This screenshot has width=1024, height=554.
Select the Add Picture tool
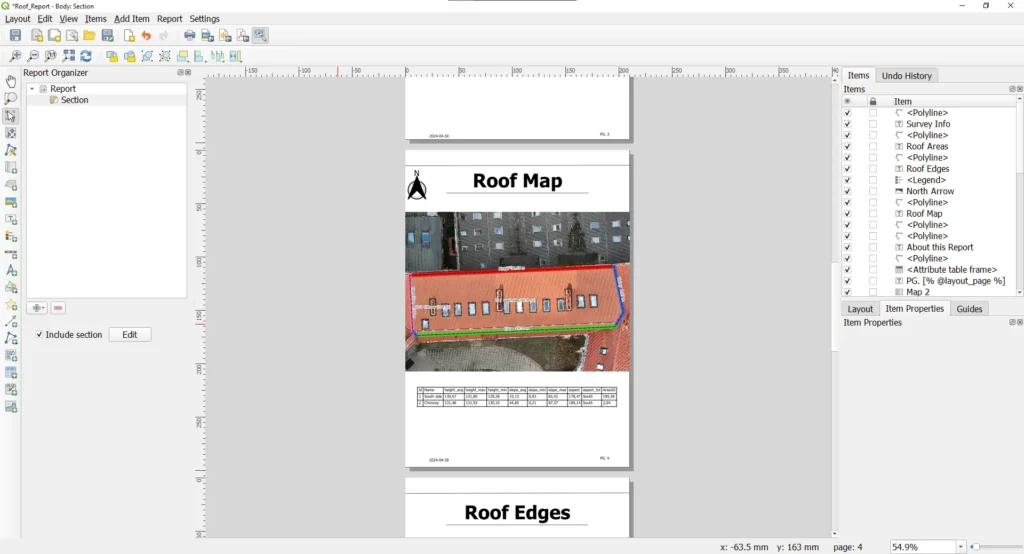(10, 202)
